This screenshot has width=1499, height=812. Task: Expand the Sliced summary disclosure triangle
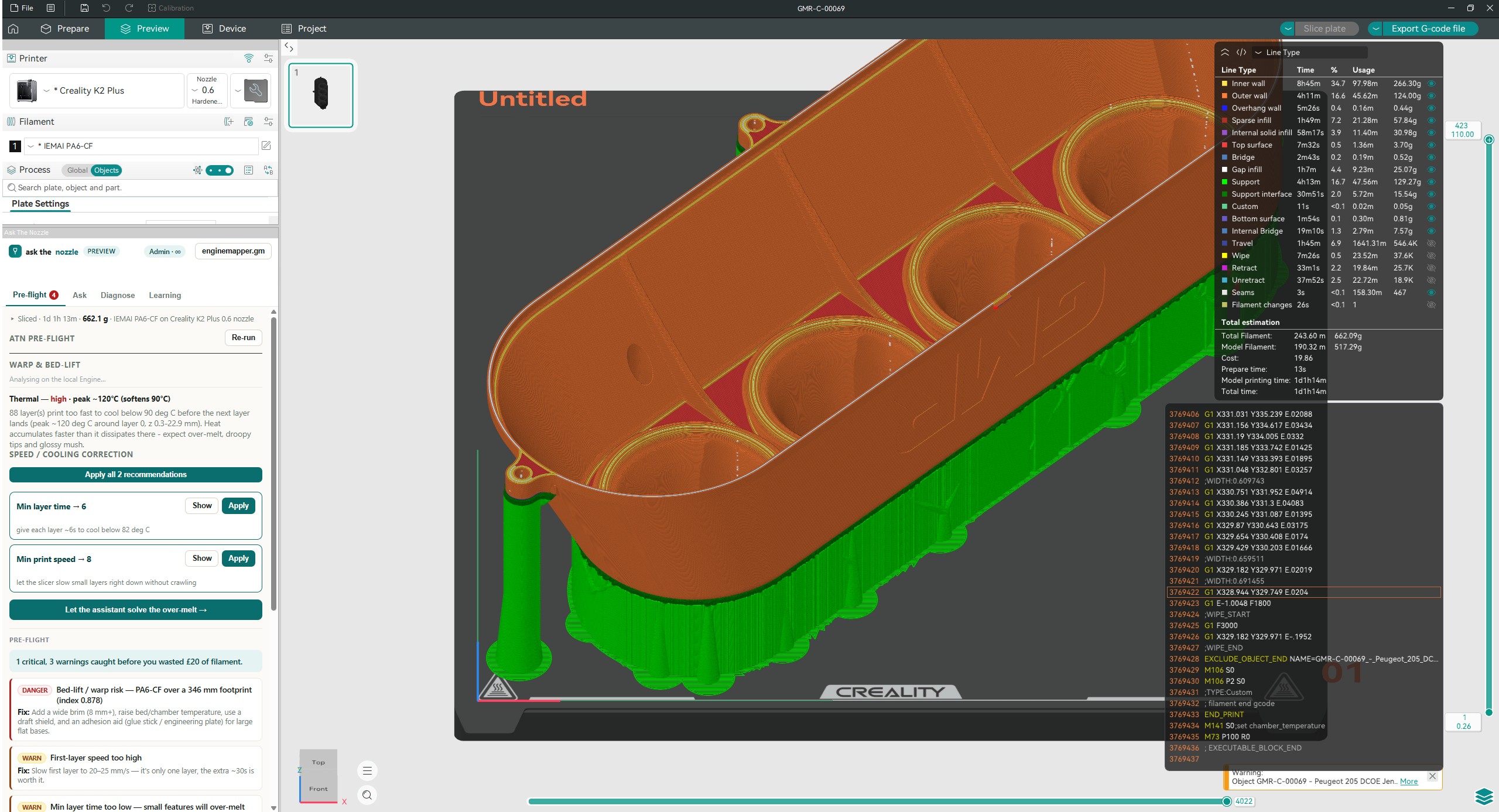tap(12, 319)
